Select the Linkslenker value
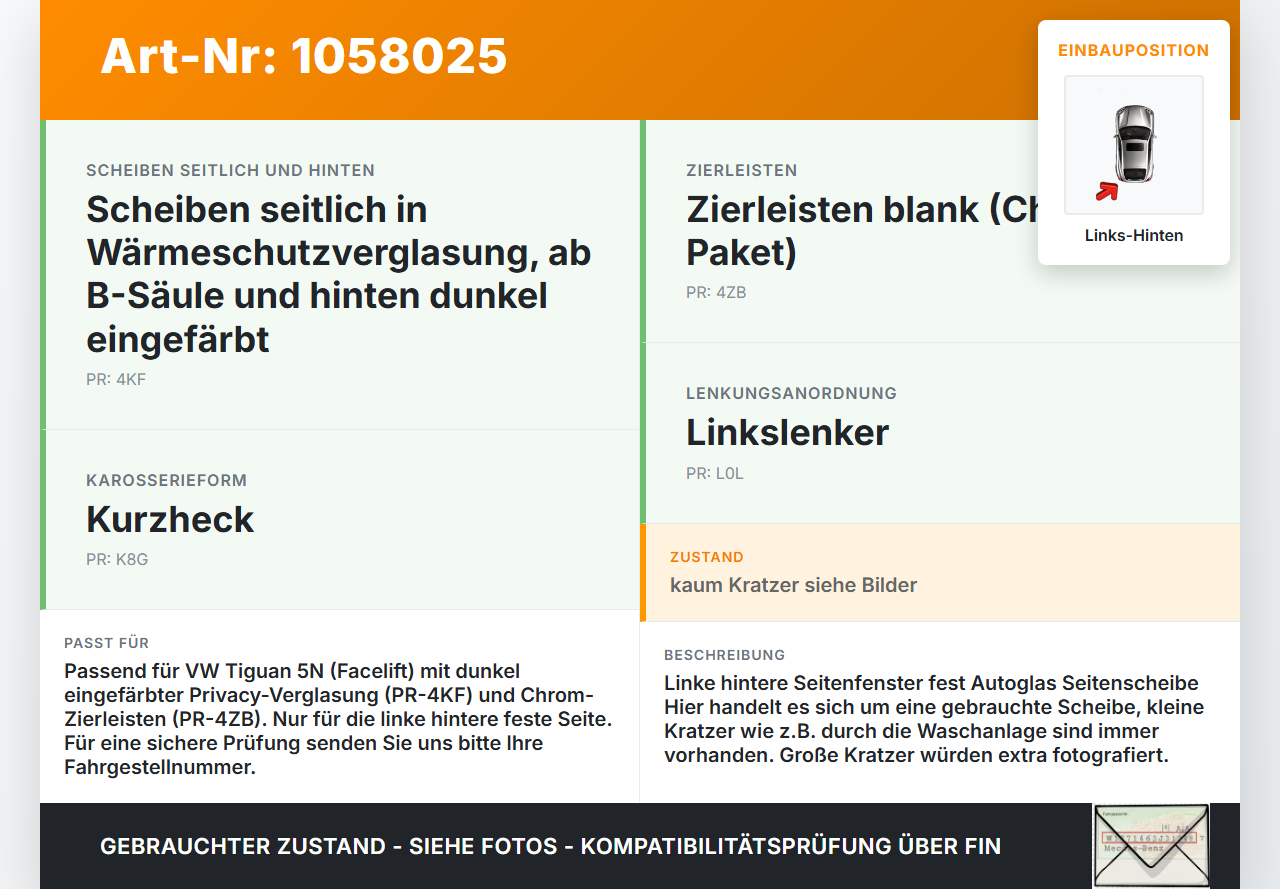This screenshot has height=889, width=1280. (787, 432)
